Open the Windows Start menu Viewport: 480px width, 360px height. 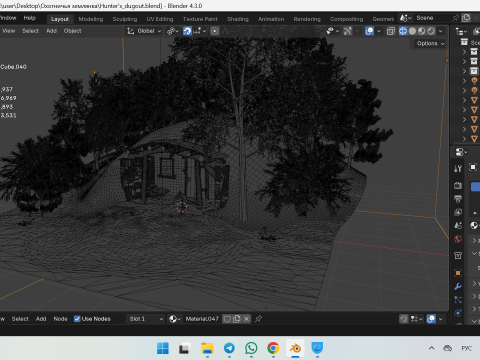(x=163, y=348)
